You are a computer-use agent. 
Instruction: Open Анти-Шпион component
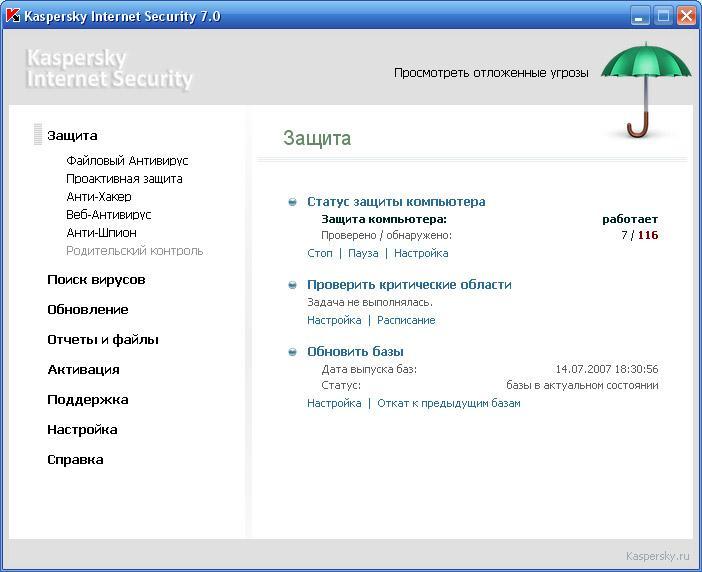101,233
